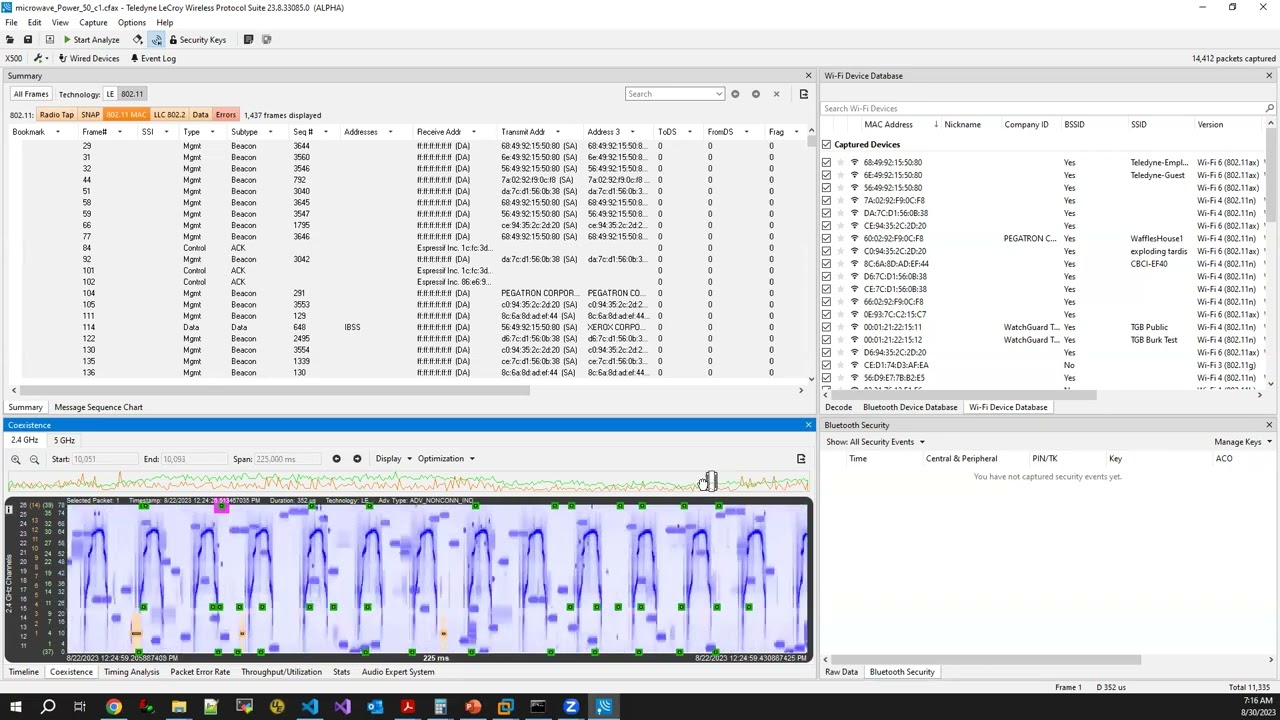Image resolution: width=1280 pixels, height=720 pixels.
Task: Open Zoom from the taskbar
Action: coord(571,708)
